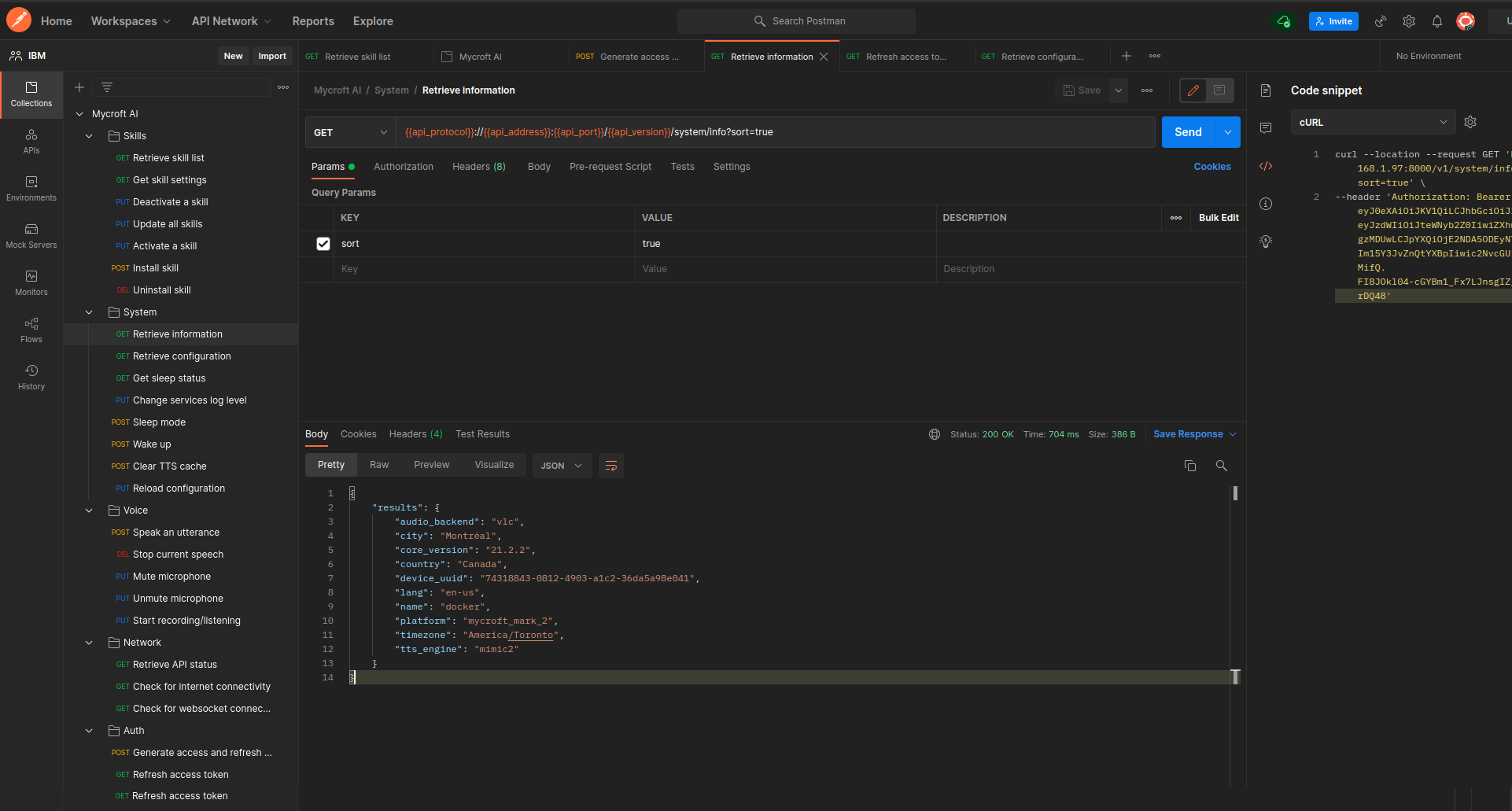
Task: Open the Cookies link
Action: (1212, 167)
